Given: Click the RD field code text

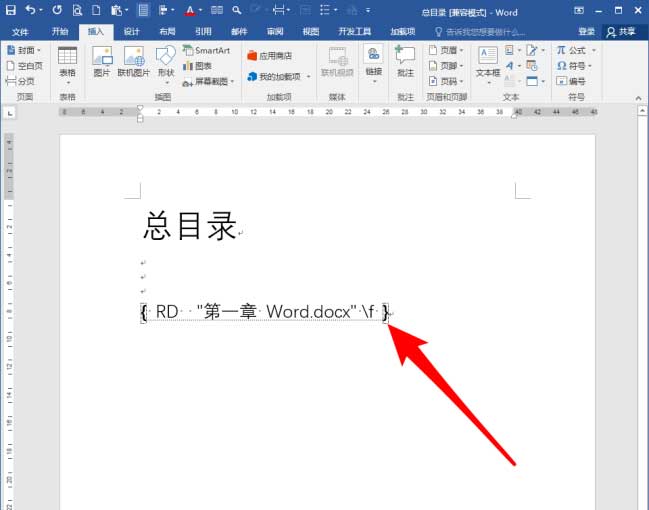Looking at the screenshot, I should 265,312.
